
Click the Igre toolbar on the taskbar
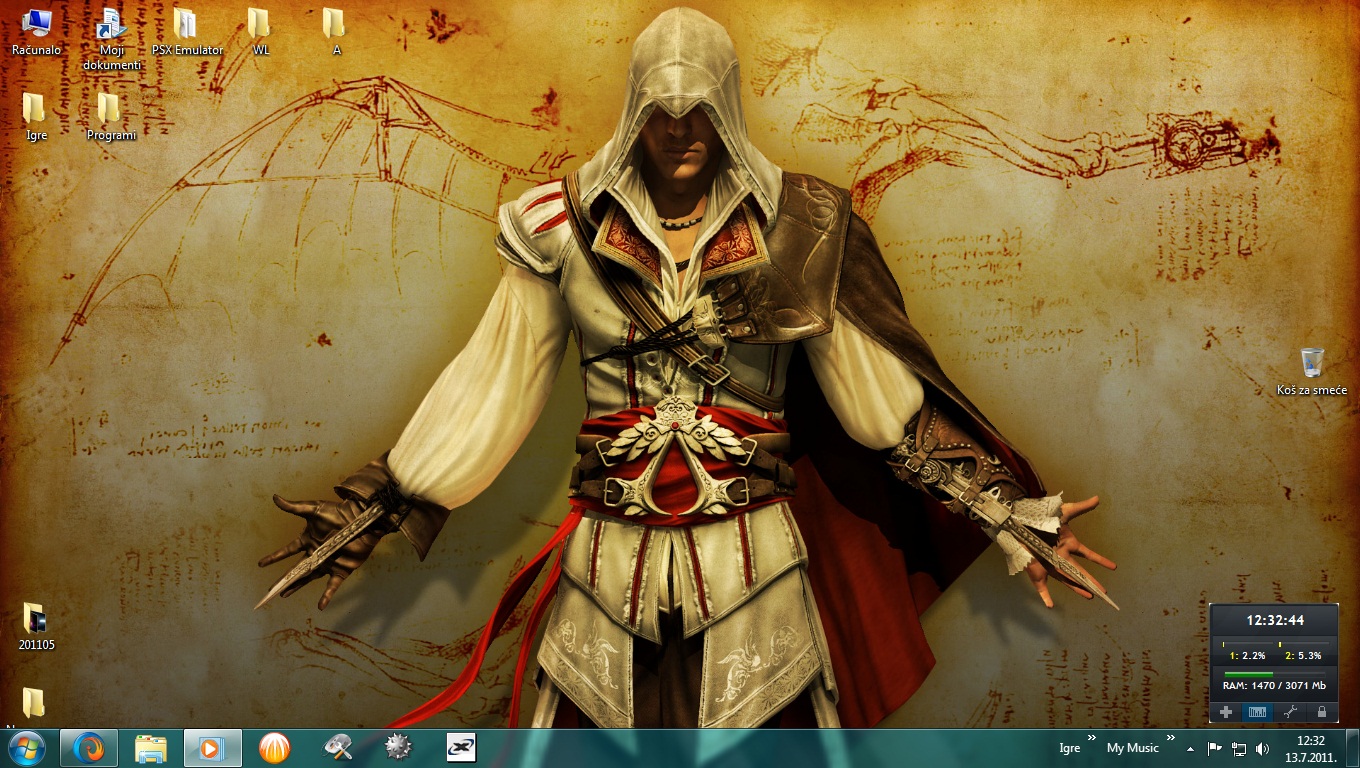tap(1069, 748)
